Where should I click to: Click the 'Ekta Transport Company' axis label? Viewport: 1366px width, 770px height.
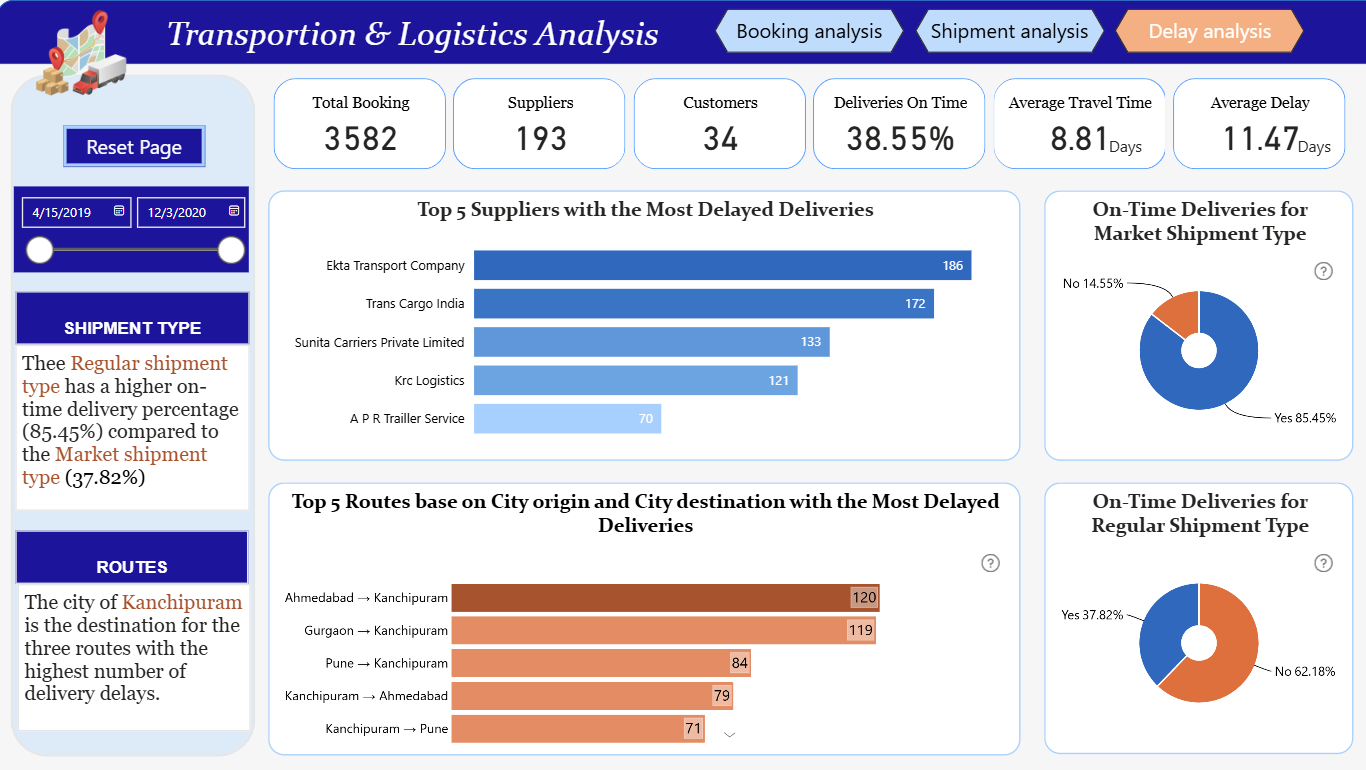point(396,266)
